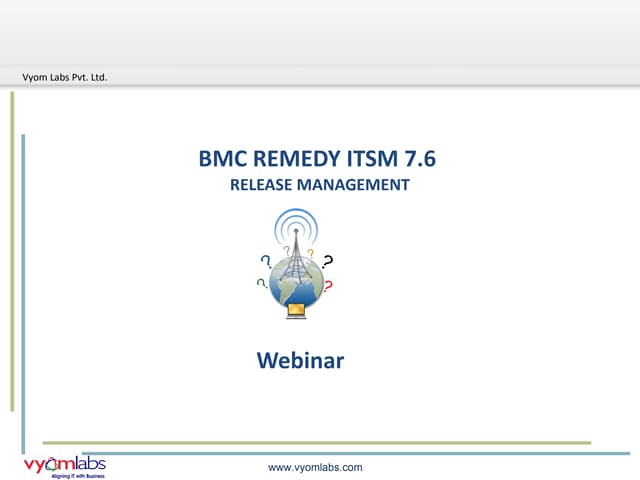Click the green question mark icon
640x480 pixels.
(x=262, y=284)
